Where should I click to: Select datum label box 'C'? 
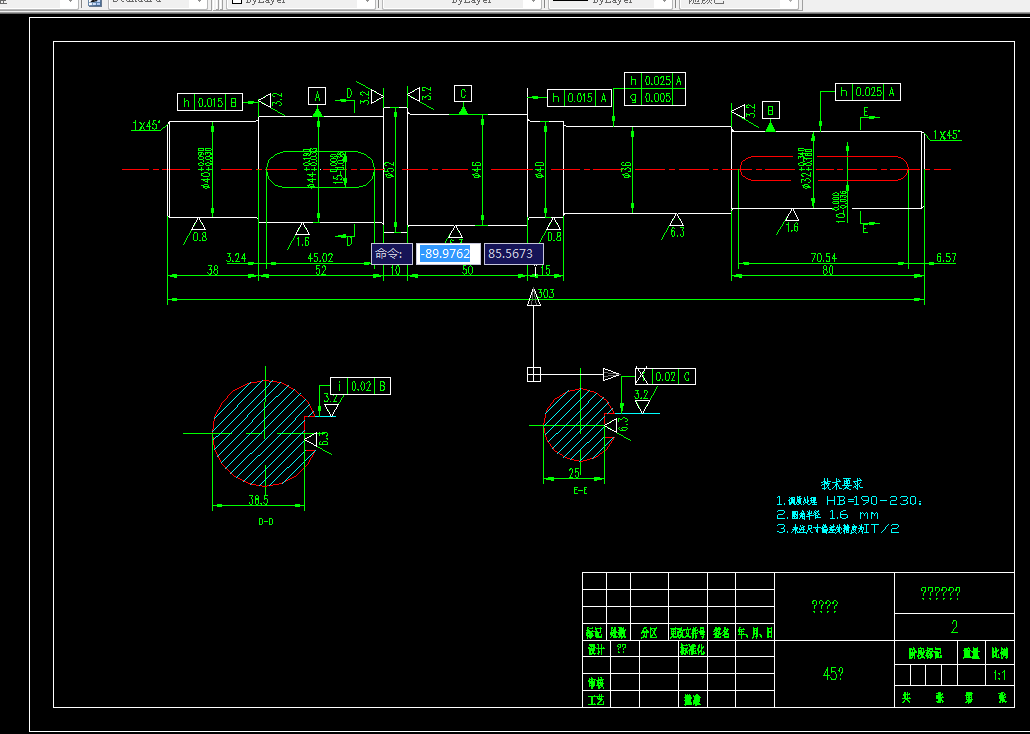(463, 93)
